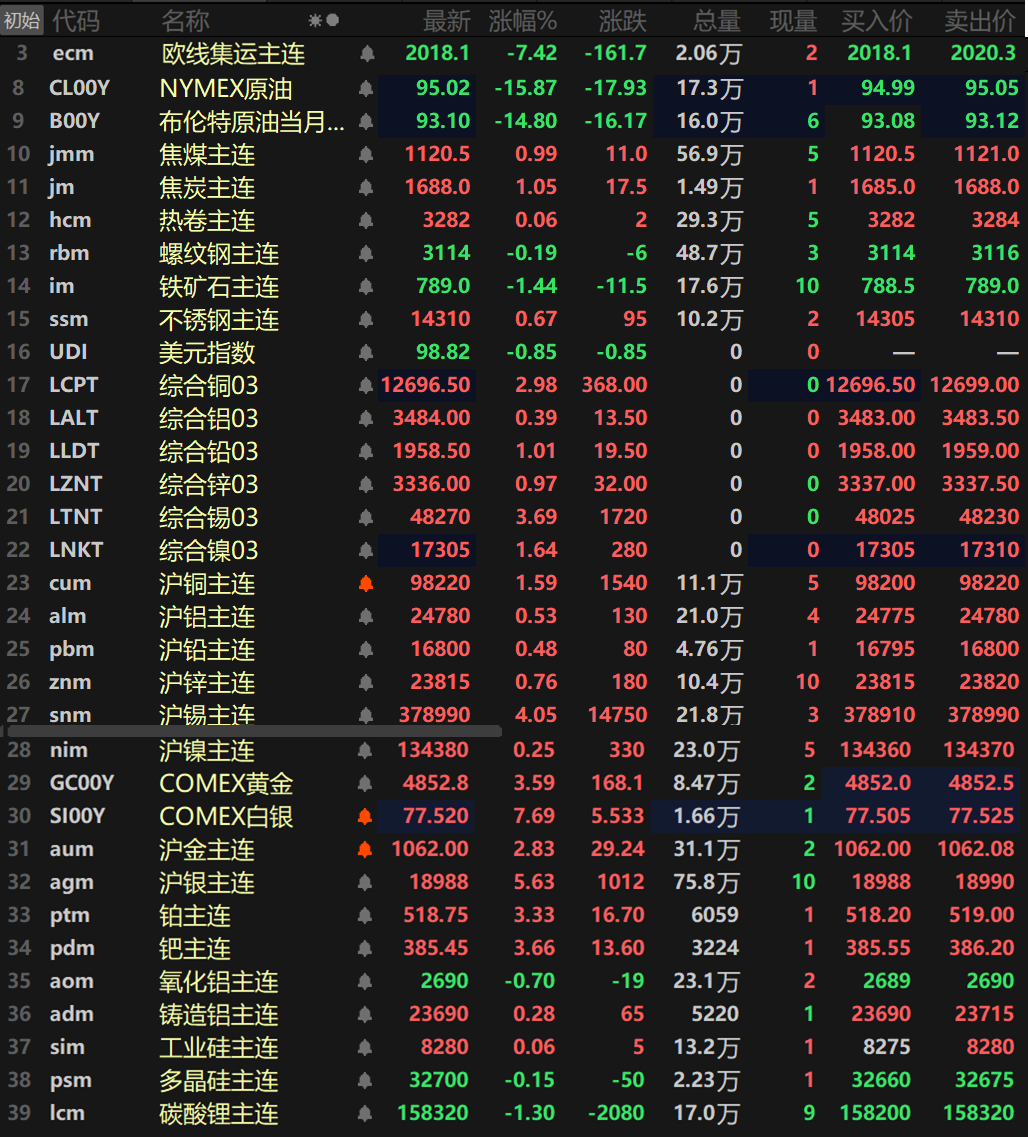Turn off the orange alert bell for COMEX白银
The height and width of the screenshot is (1137, 1028).
[x=366, y=815]
